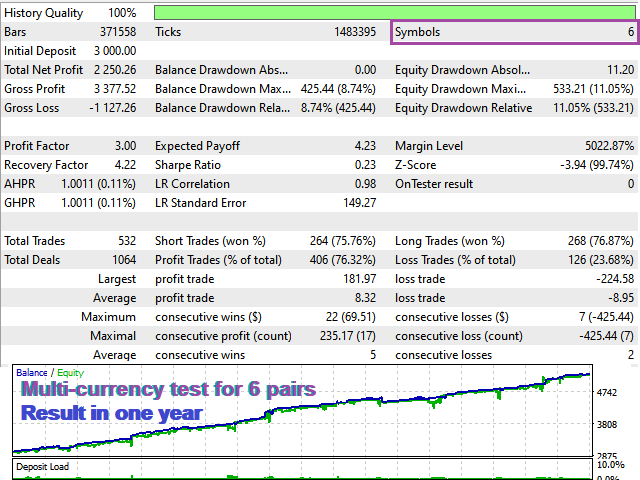Screen dimensions: 640x480
Task: Select the Ticks count 1483395
Action: (354, 32)
